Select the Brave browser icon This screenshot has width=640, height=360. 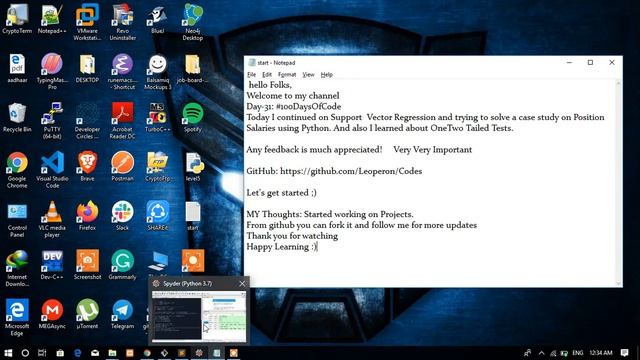[87, 167]
